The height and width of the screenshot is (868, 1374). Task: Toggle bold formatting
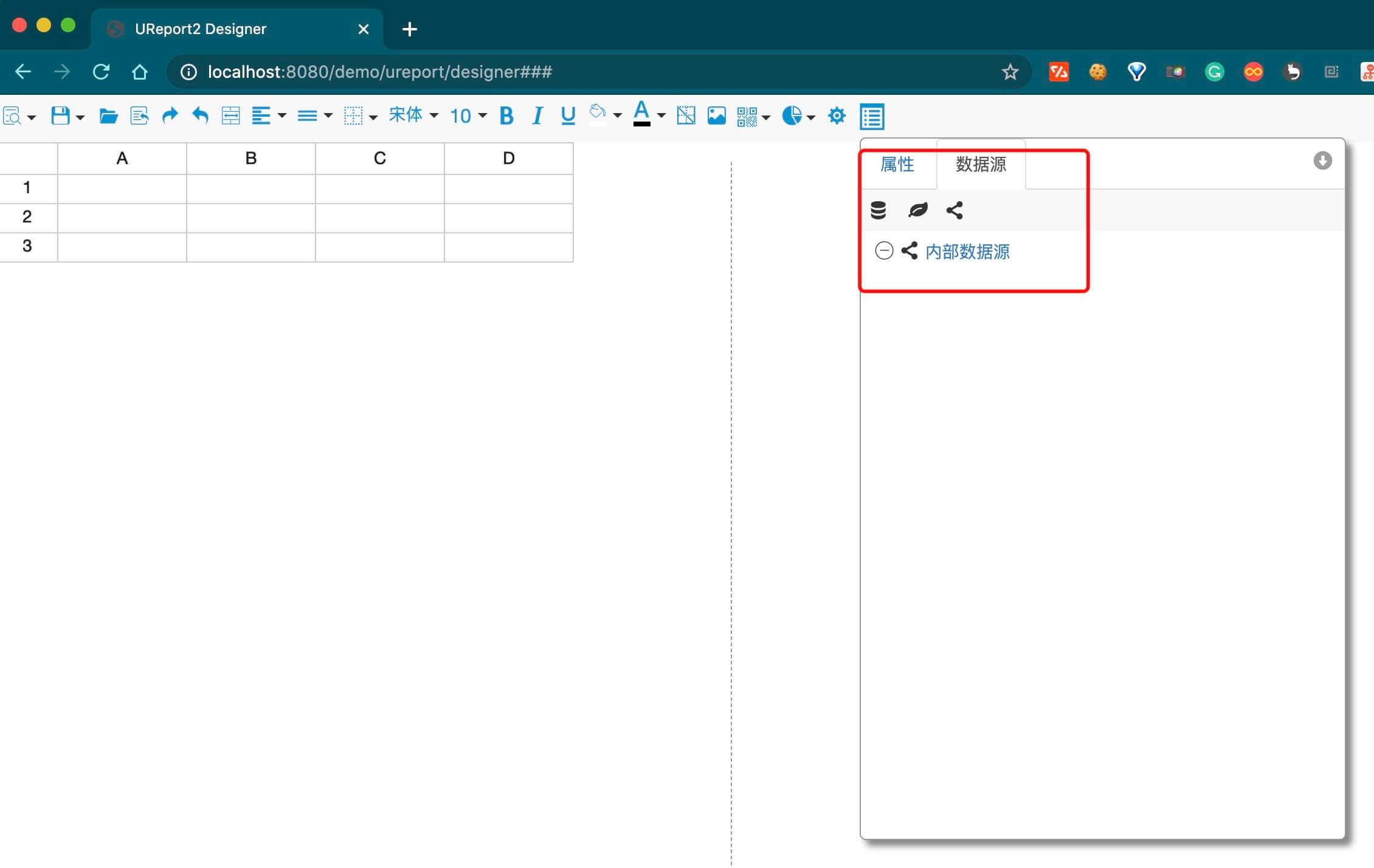click(x=506, y=115)
